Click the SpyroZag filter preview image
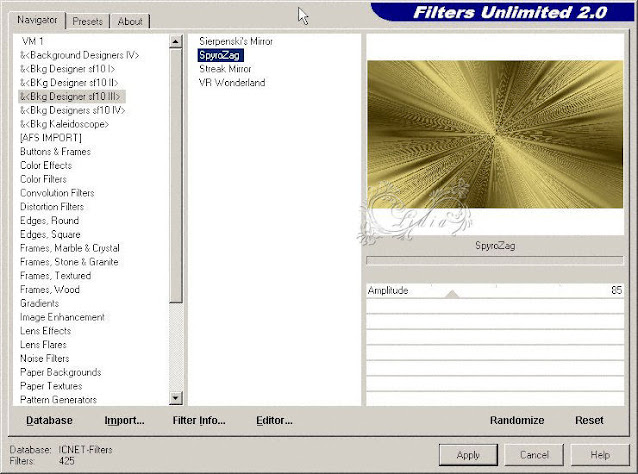Screen dimensions: 638x474 (495, 134)
